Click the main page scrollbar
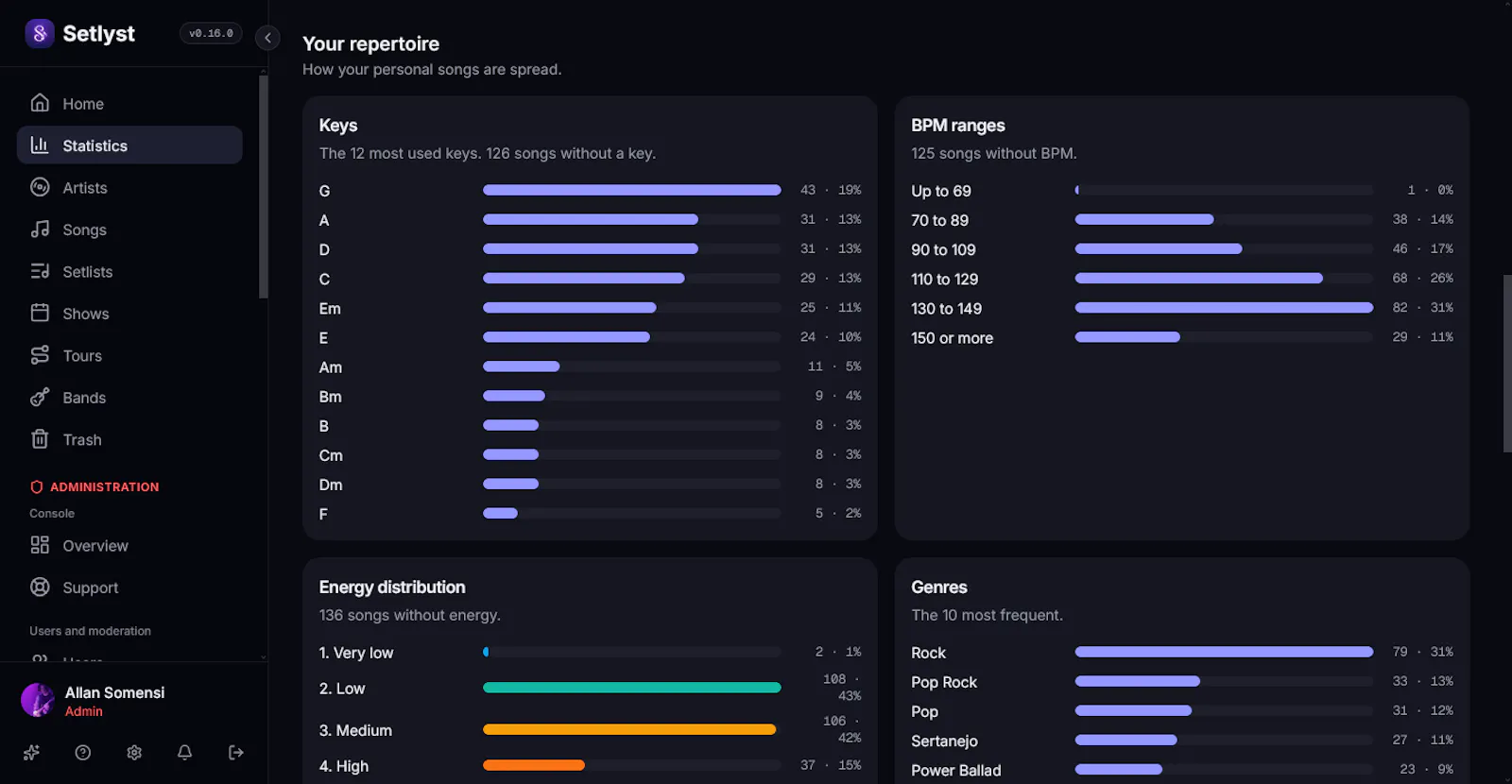1512x784 pixels. pos(1507,364)
